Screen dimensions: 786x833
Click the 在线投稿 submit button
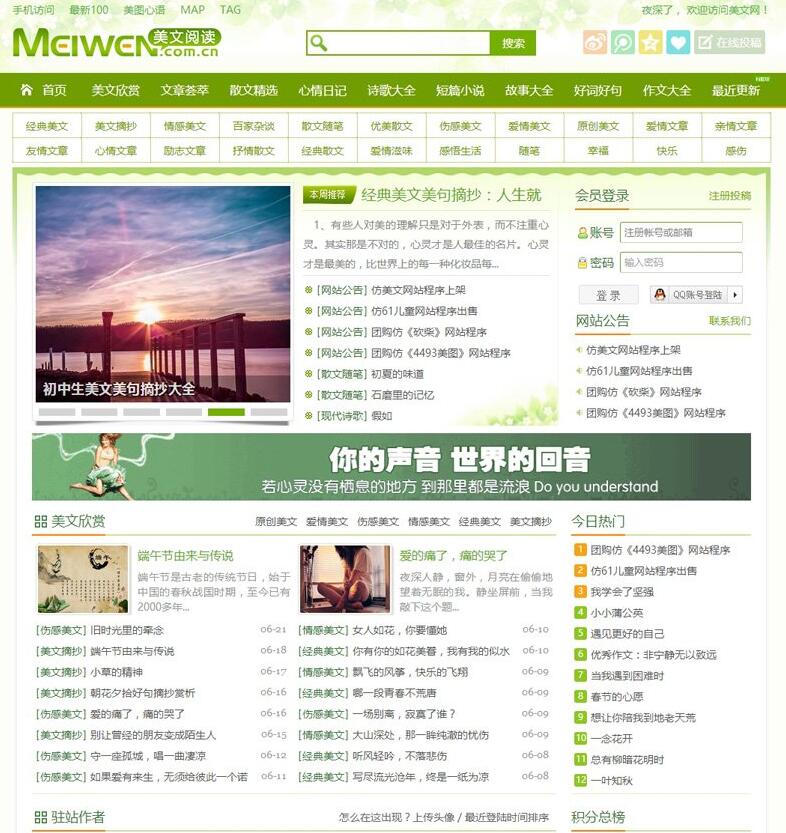coord(729,42)
